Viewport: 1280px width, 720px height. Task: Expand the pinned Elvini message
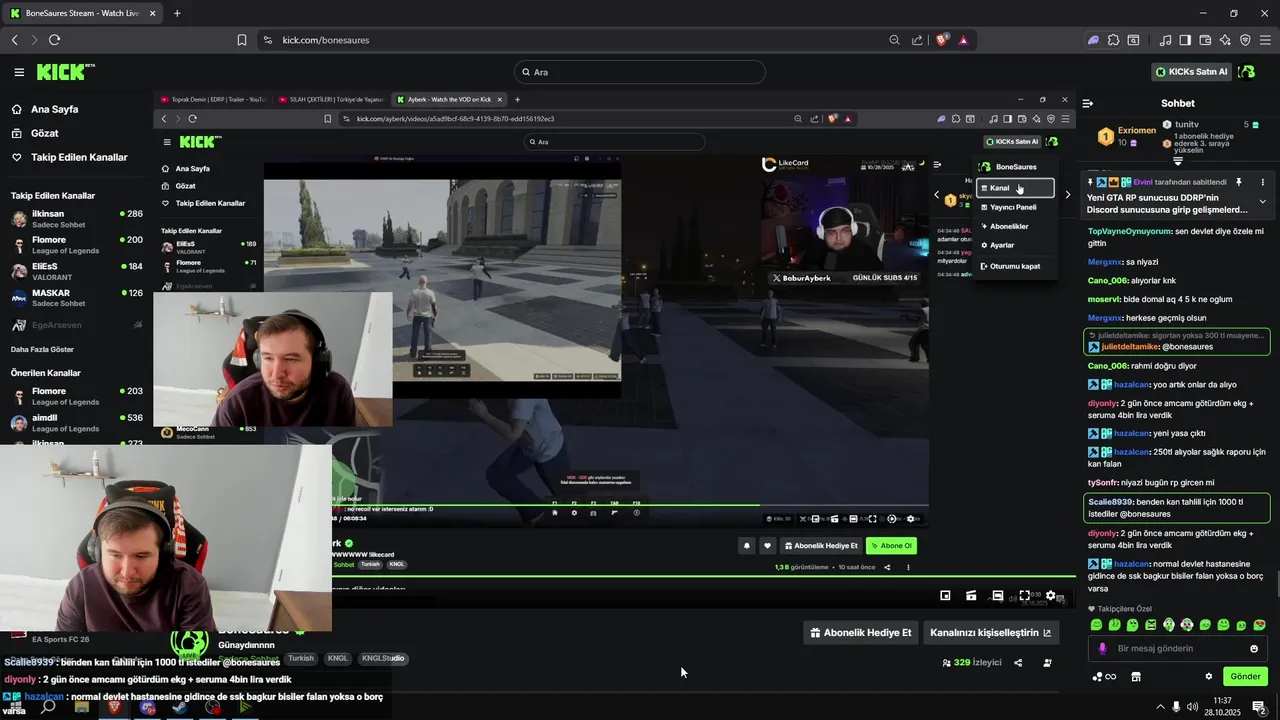pos(1262,202)
